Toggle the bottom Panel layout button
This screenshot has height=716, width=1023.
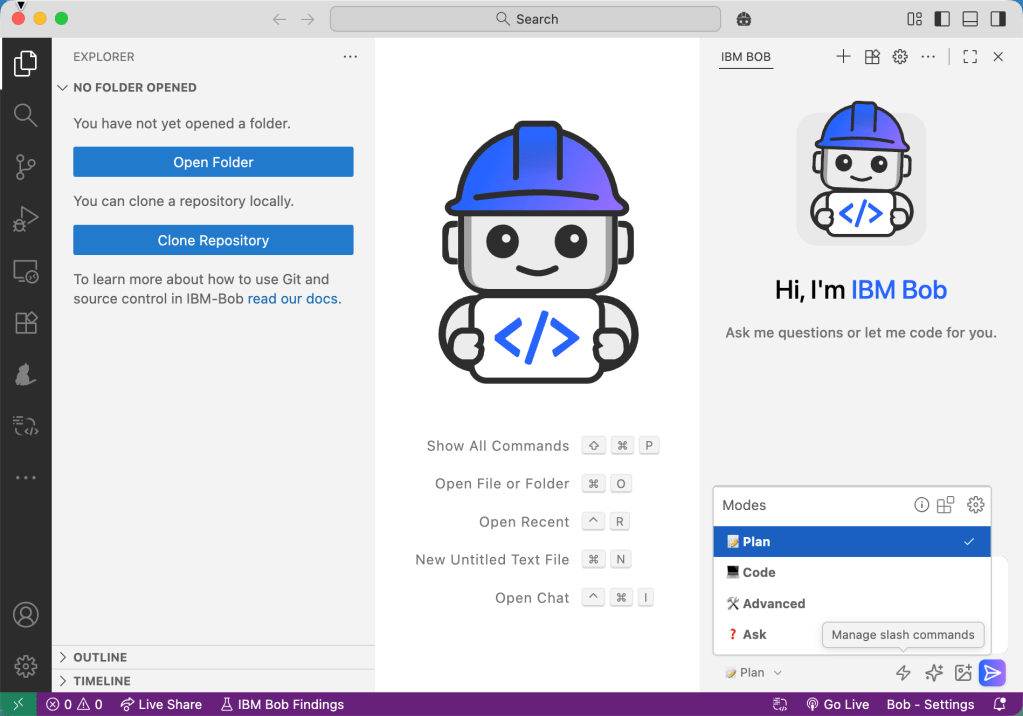[x=970, y=19]
